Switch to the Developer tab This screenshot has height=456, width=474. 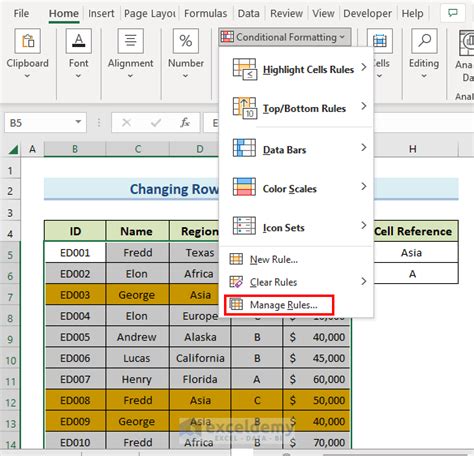click(367, 14)
